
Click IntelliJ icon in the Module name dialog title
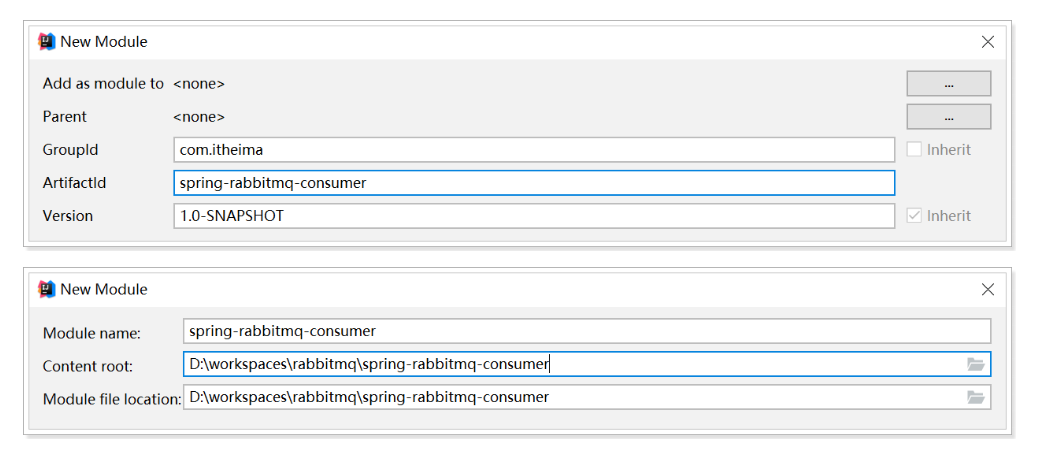coord(47,289)
